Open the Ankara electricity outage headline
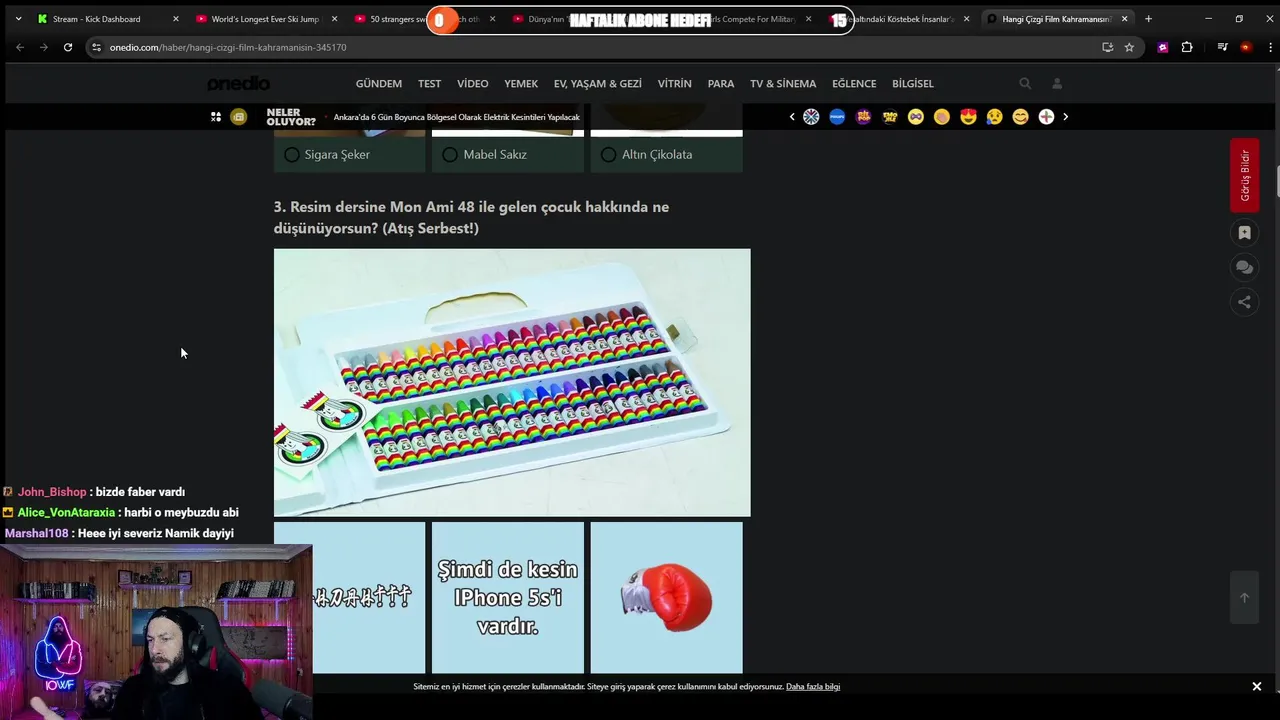Image resolution: width=1280 pixels, height=720 pixels. point(456,117)
